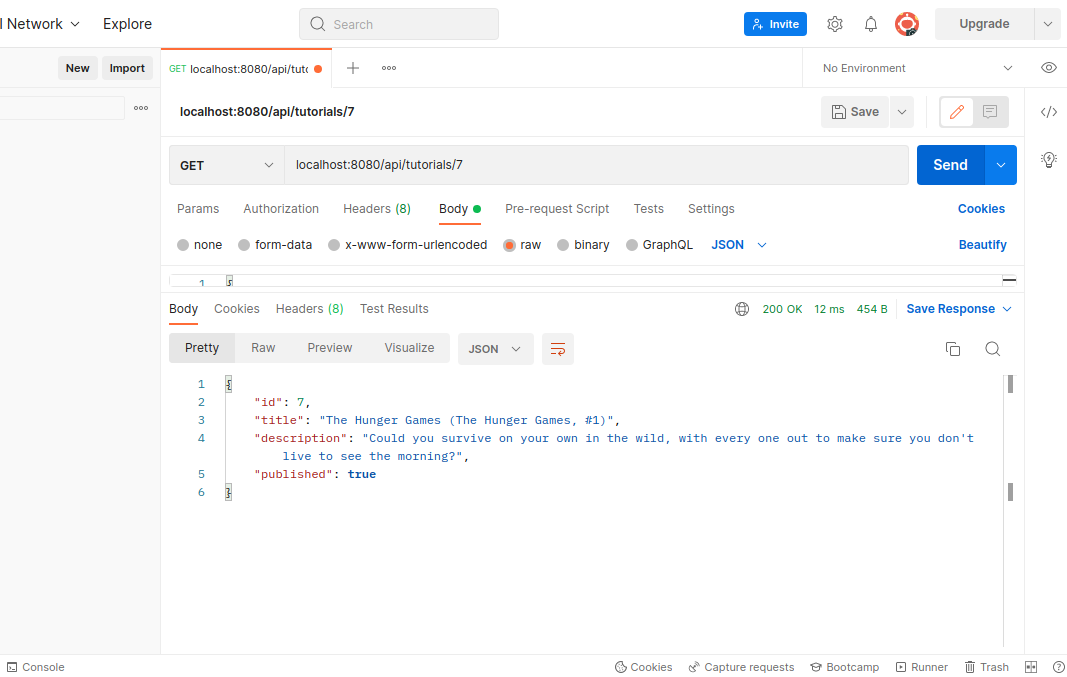Image resolution: width=1067 pixels, height=677 pixels.
Task: Open the Network menu dropdown
Action: [41, 24]
